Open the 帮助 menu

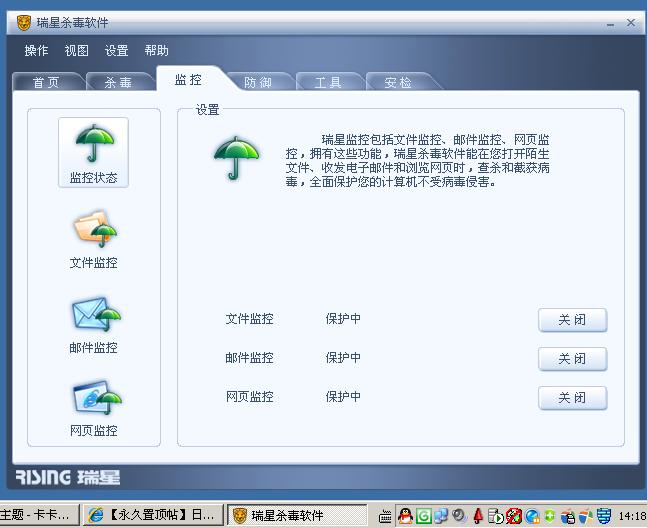(x=156, y=51)
